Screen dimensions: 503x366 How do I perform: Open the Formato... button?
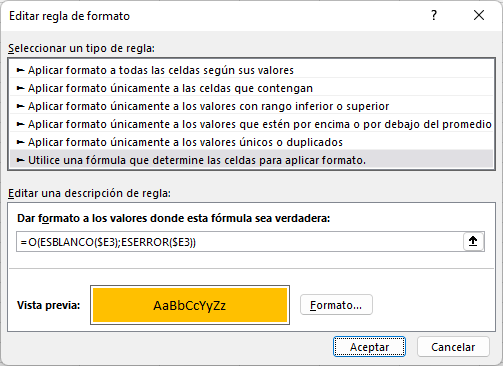pos(336,305)
